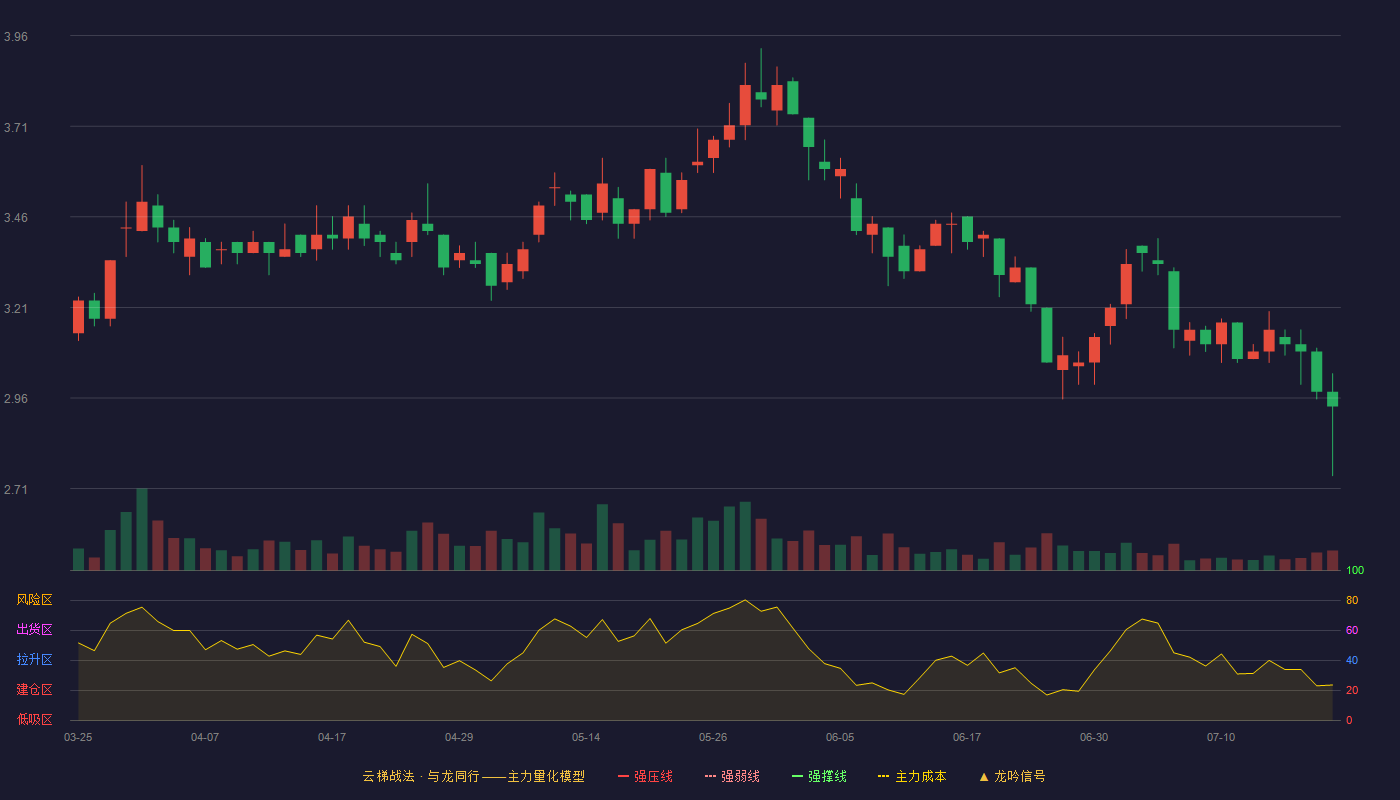Click the 04-29 date label
1400x800 pixels.
point(459,737)
